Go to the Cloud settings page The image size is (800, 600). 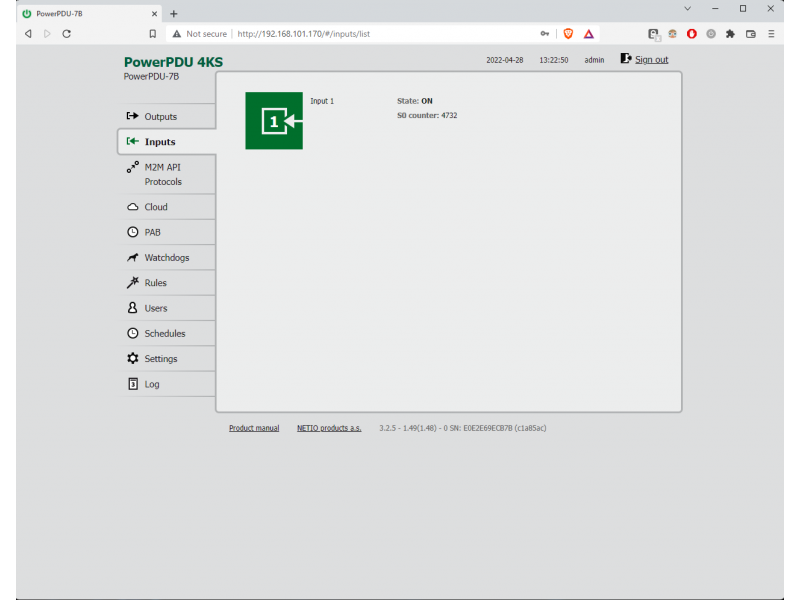click(x=167, y=207)
